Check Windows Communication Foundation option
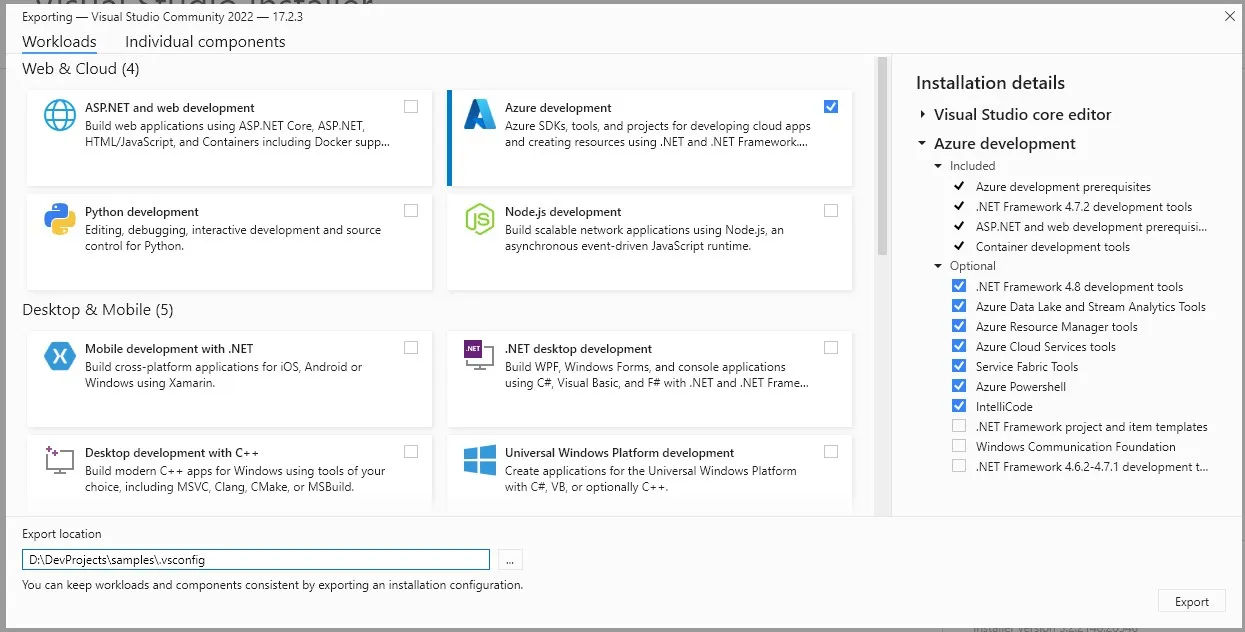The height and width of the screenshot is (632, 1245). 959,446
